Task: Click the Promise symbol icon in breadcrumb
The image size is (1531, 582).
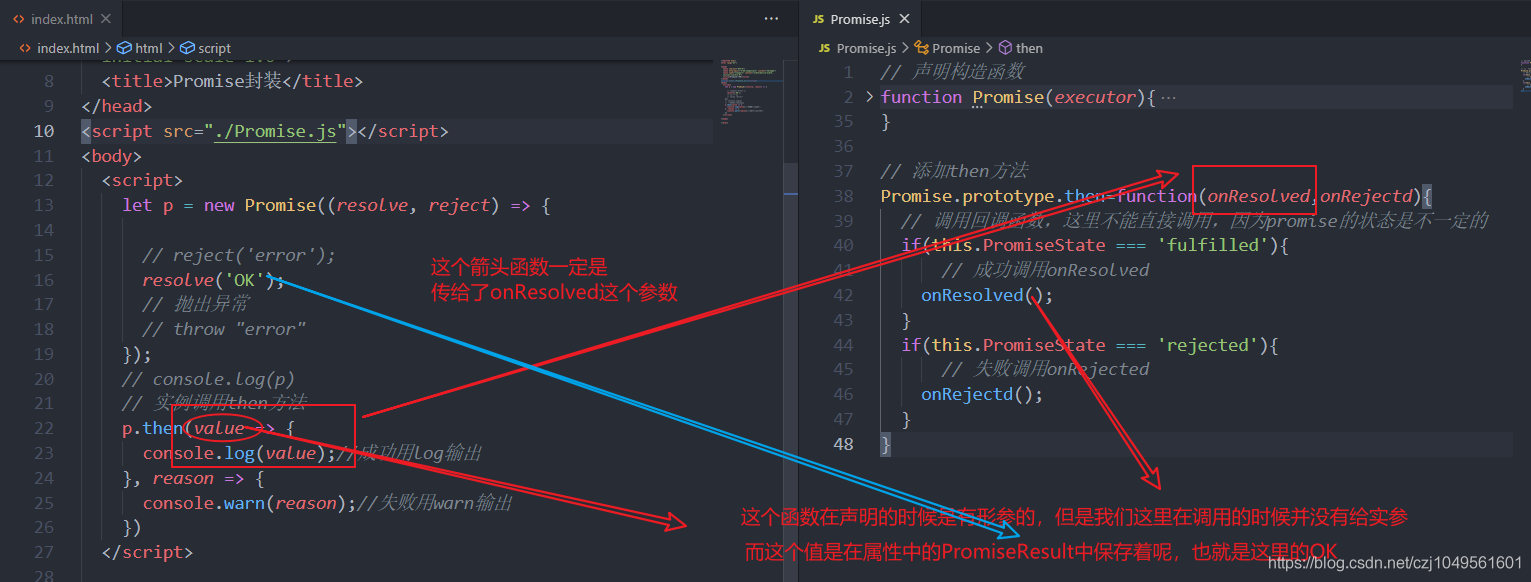Action: pos(922,48)
